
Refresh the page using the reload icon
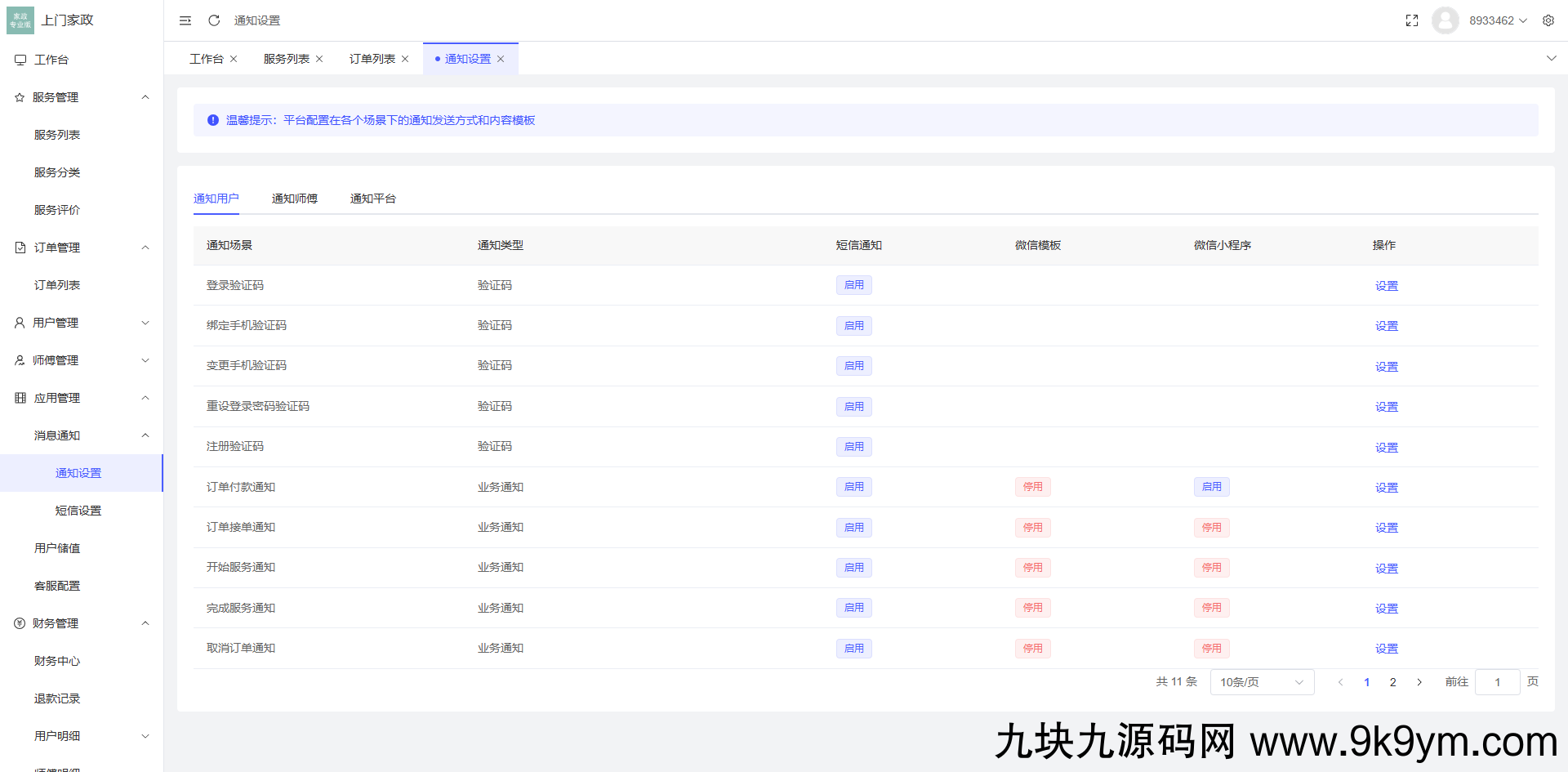(213, 20)
